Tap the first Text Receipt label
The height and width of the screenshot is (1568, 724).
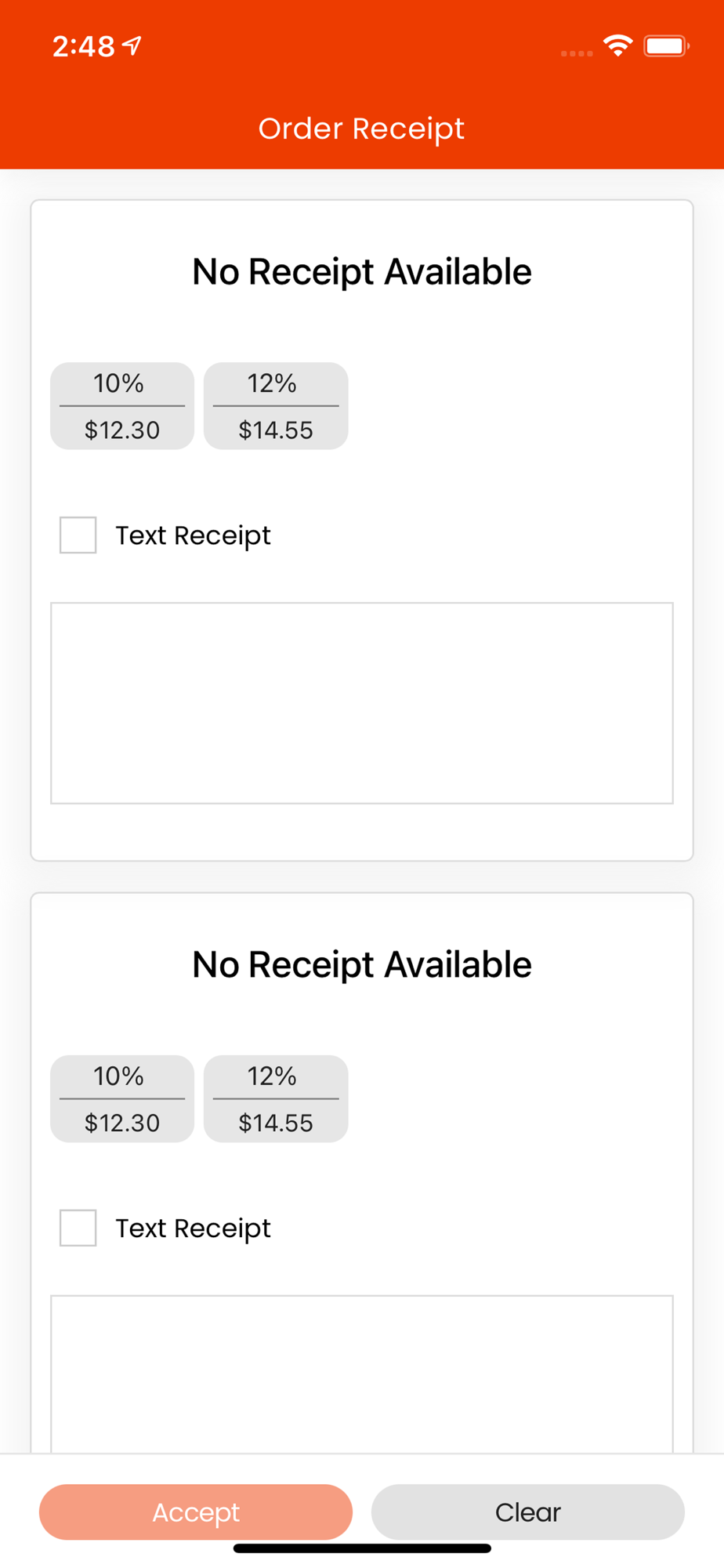193,535
